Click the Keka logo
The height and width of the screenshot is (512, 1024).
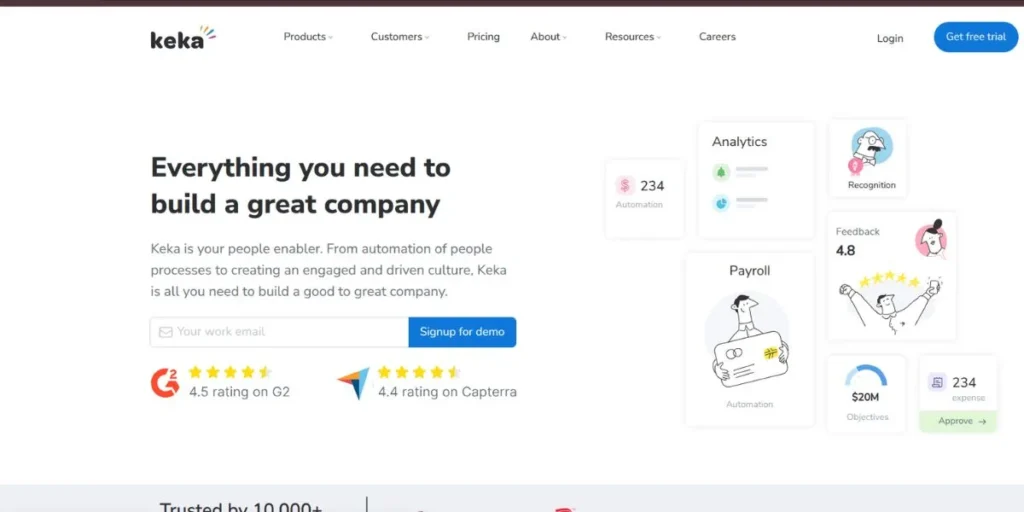[183, 38]
